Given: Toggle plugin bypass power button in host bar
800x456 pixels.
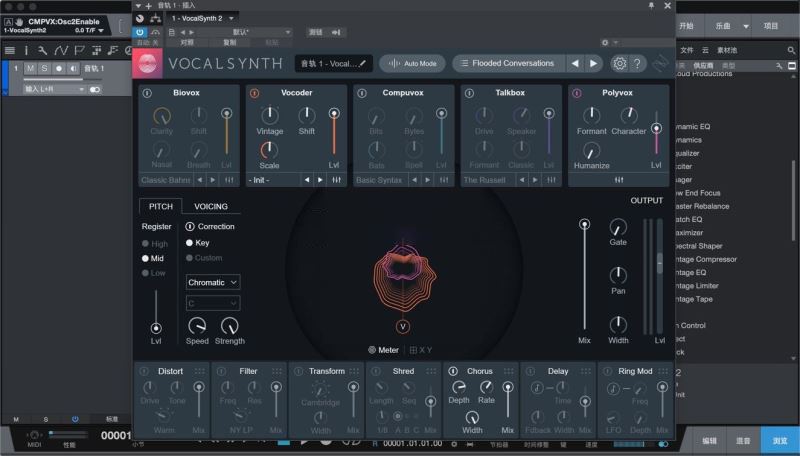Looking at the screenshot, I should pyautogui.click(x=140, y=32).
